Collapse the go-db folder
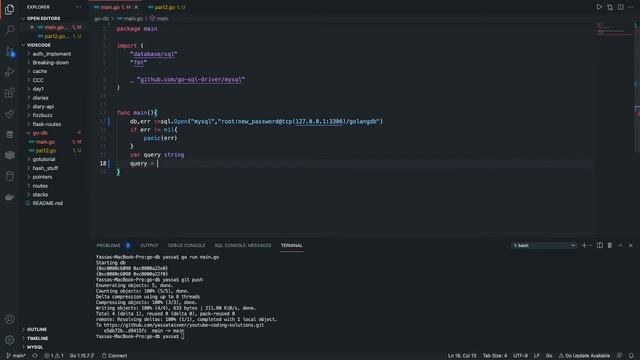640x360 pixels. (x=40, y=133)
